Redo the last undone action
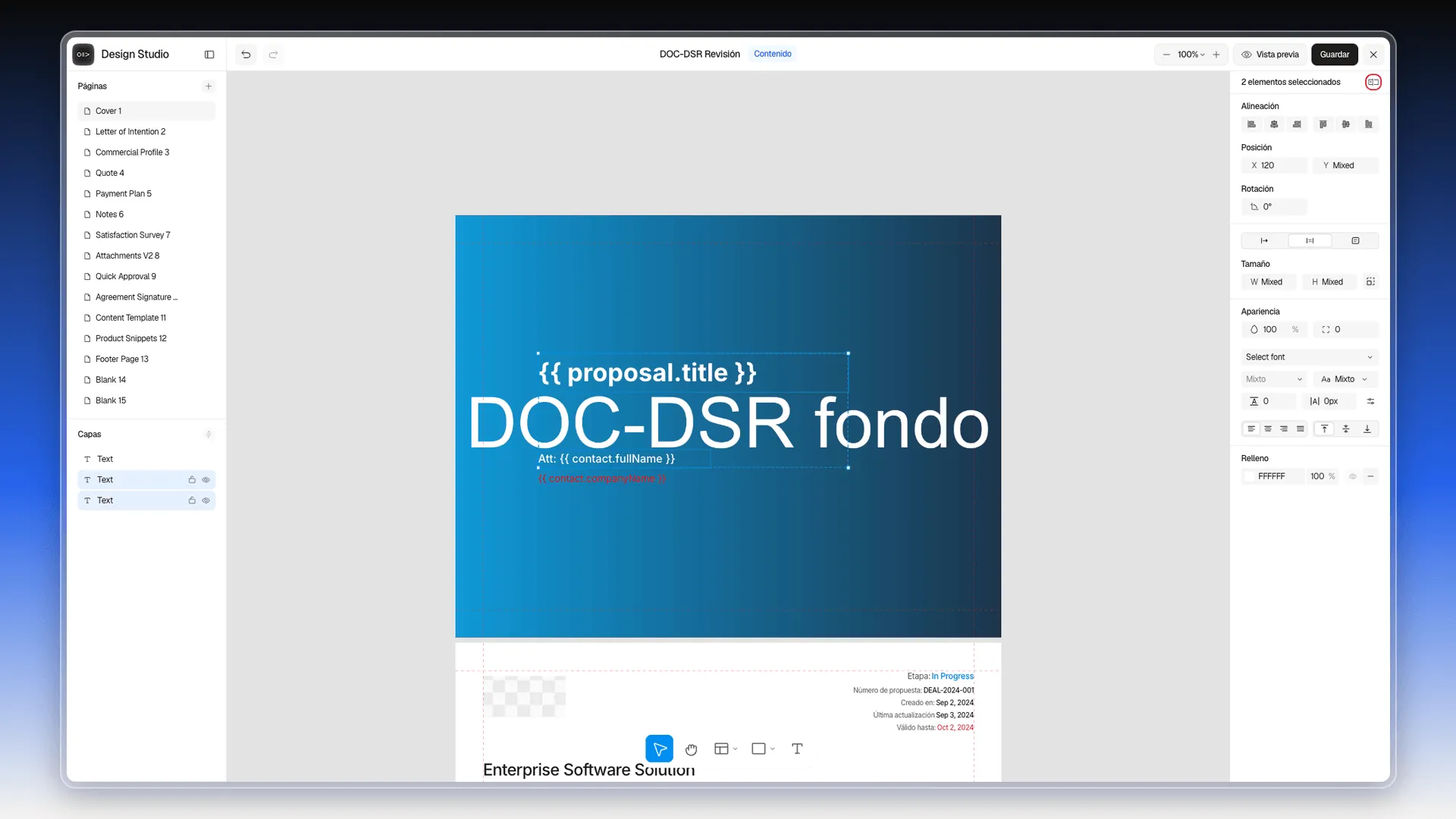This screenshot has height=819, width=1456. (273, 55)
